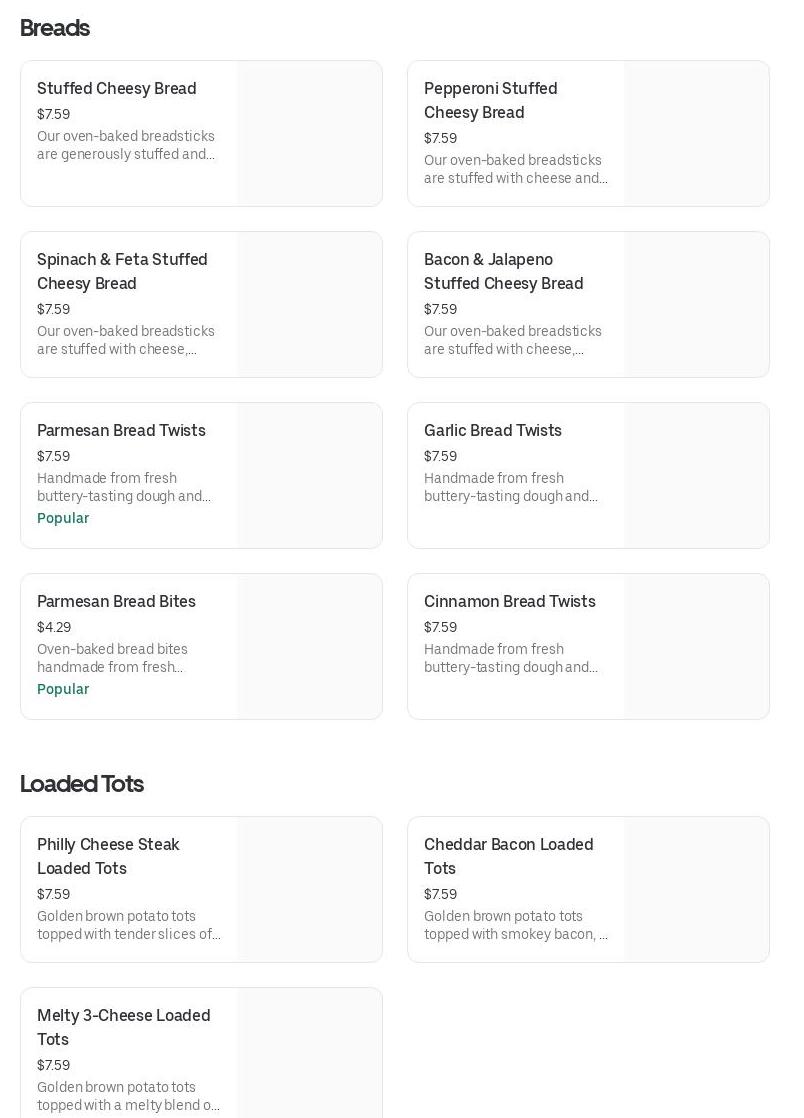Image resolution: width=804 pixels, height=1118 pixels.
Task: Select Pepperoni Stuffed Cheesy Bread title
Action: tap(490, 100)
